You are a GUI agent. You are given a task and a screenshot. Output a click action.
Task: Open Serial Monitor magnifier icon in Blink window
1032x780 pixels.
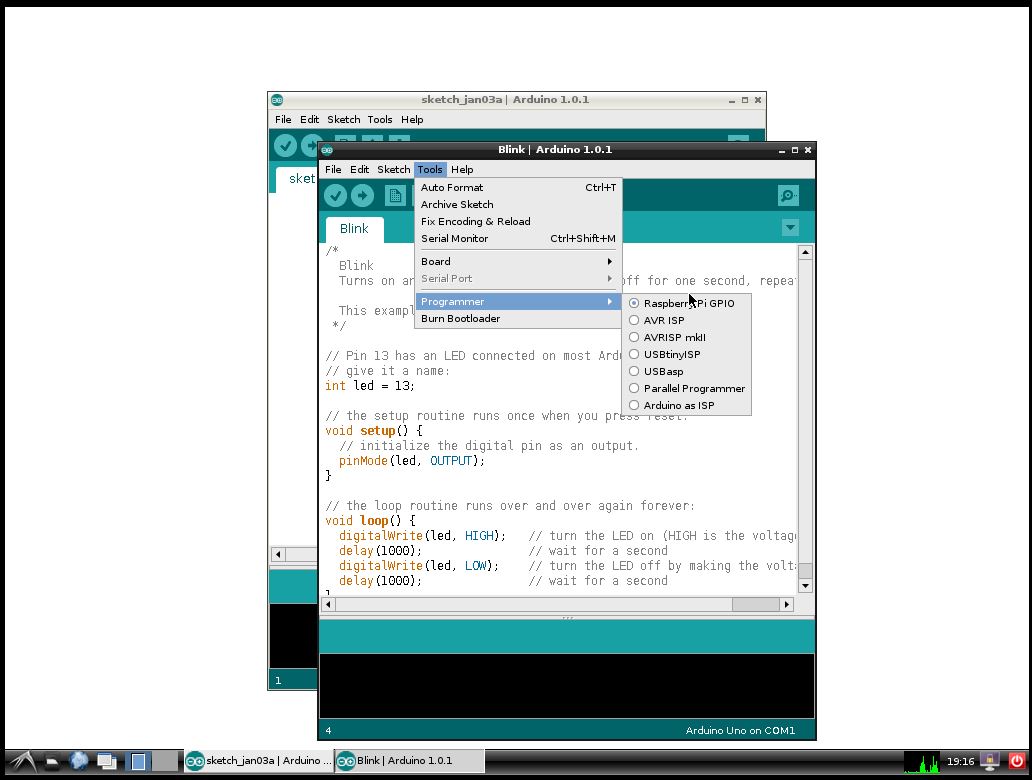(x=788, y=195)
